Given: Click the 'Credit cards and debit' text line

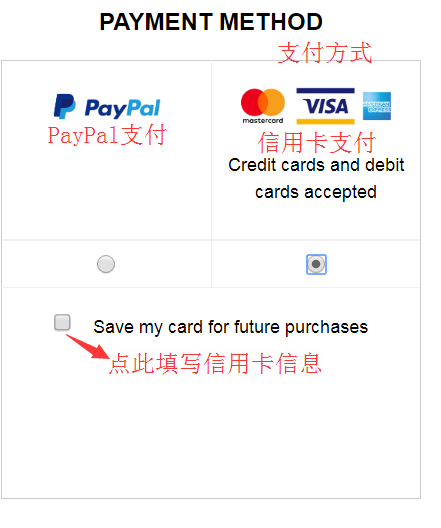Looking at the screenshot, I should pyautogui.click(x=316, y=165).
